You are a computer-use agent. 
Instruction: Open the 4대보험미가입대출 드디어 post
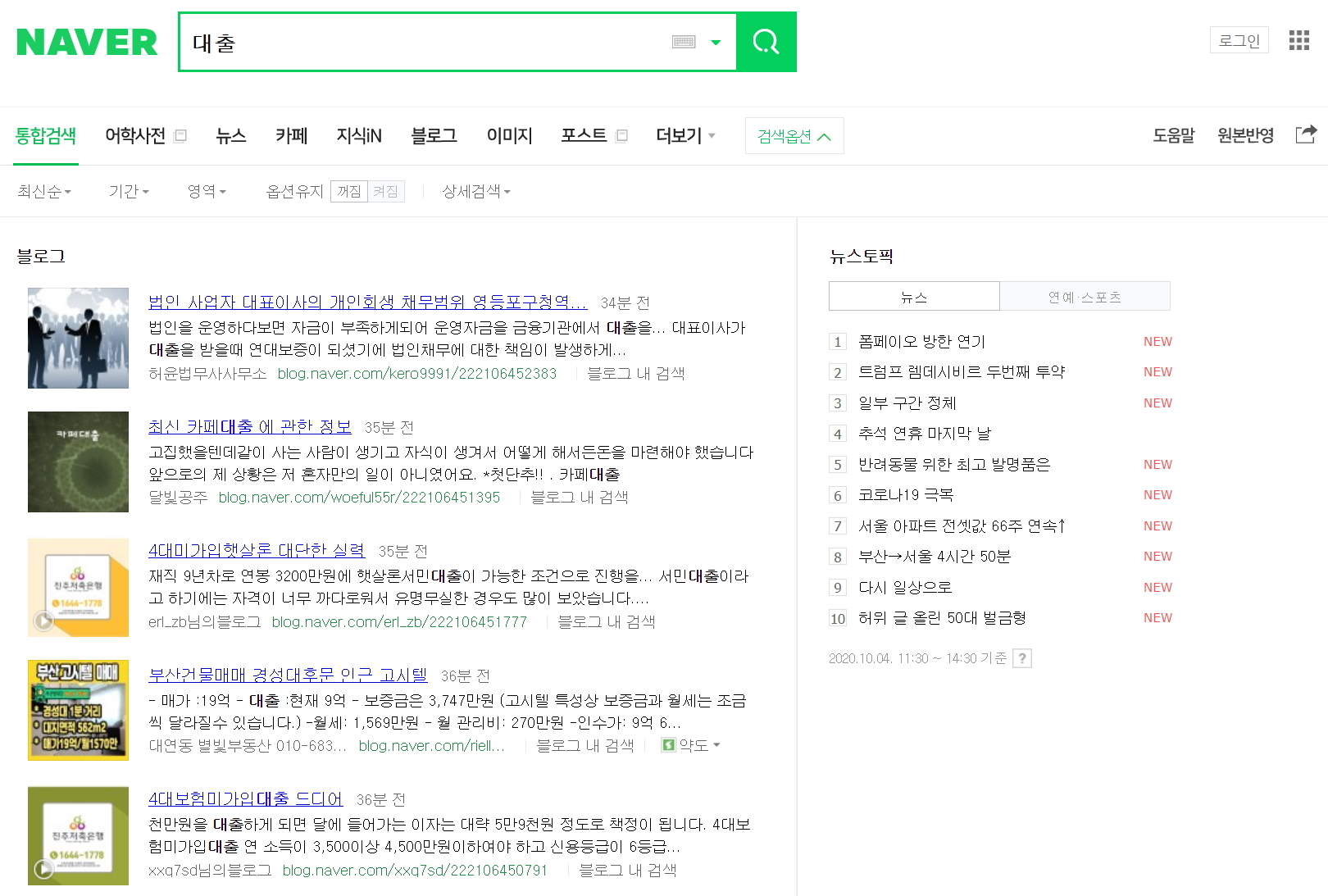point(246,799)
